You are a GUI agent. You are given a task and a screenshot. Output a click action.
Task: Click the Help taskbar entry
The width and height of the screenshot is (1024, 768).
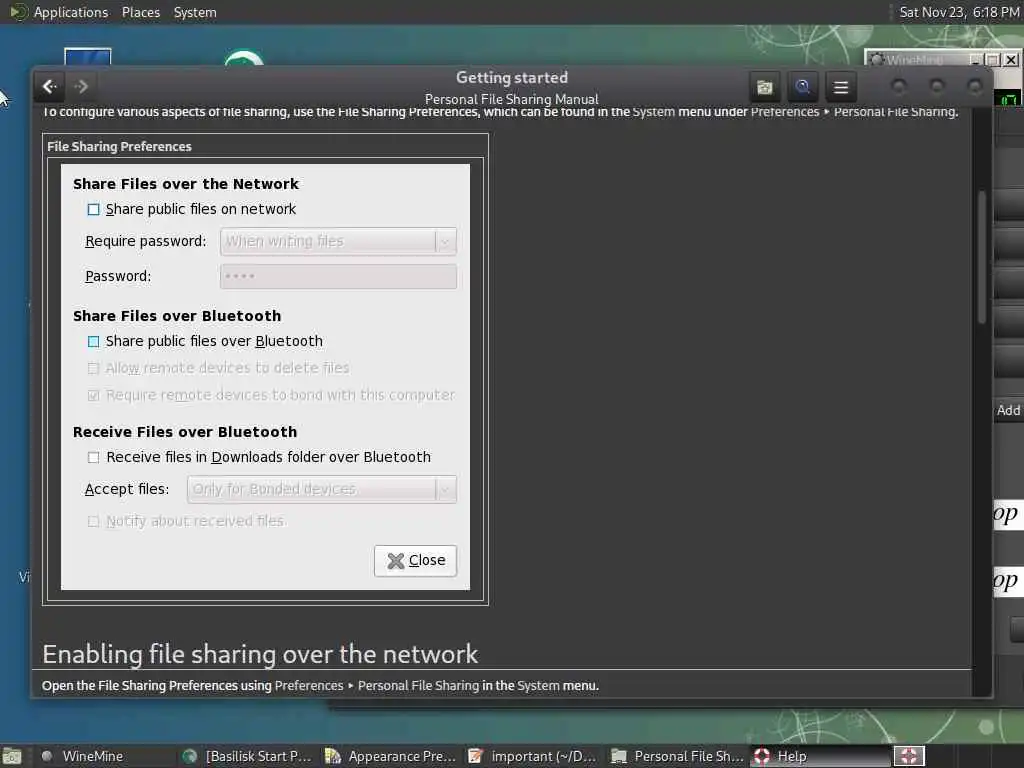[x=820, y=756]
